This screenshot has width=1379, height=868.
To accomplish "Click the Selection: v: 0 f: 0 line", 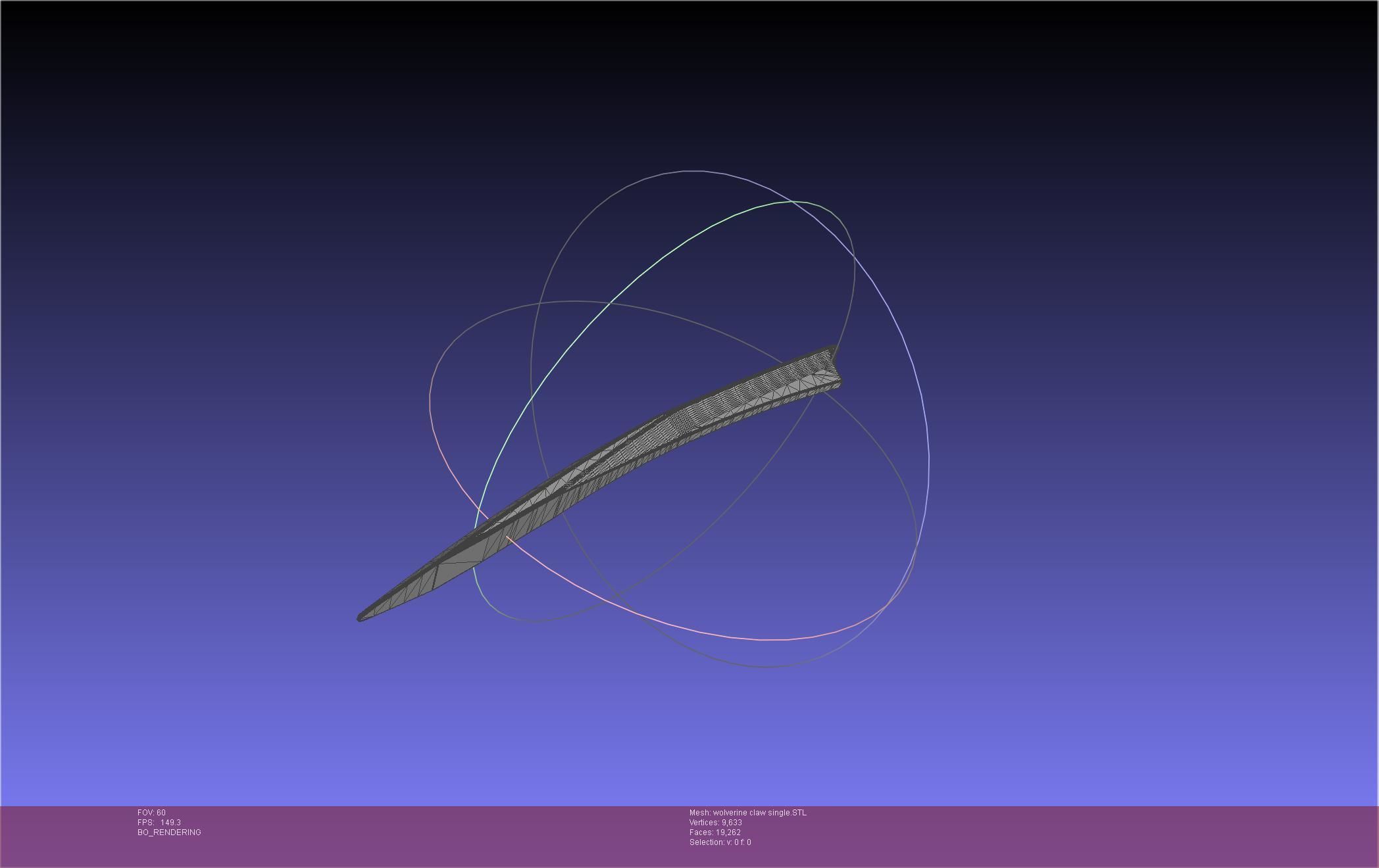I will click(720, 842).
